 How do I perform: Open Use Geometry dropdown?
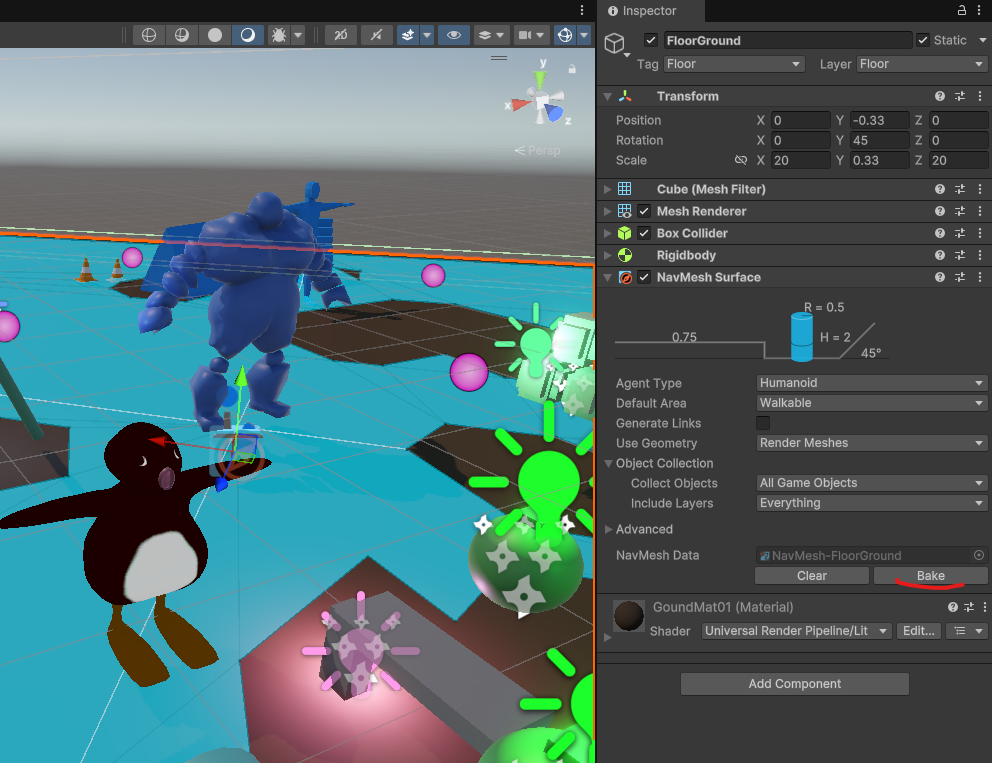[872, 443]
